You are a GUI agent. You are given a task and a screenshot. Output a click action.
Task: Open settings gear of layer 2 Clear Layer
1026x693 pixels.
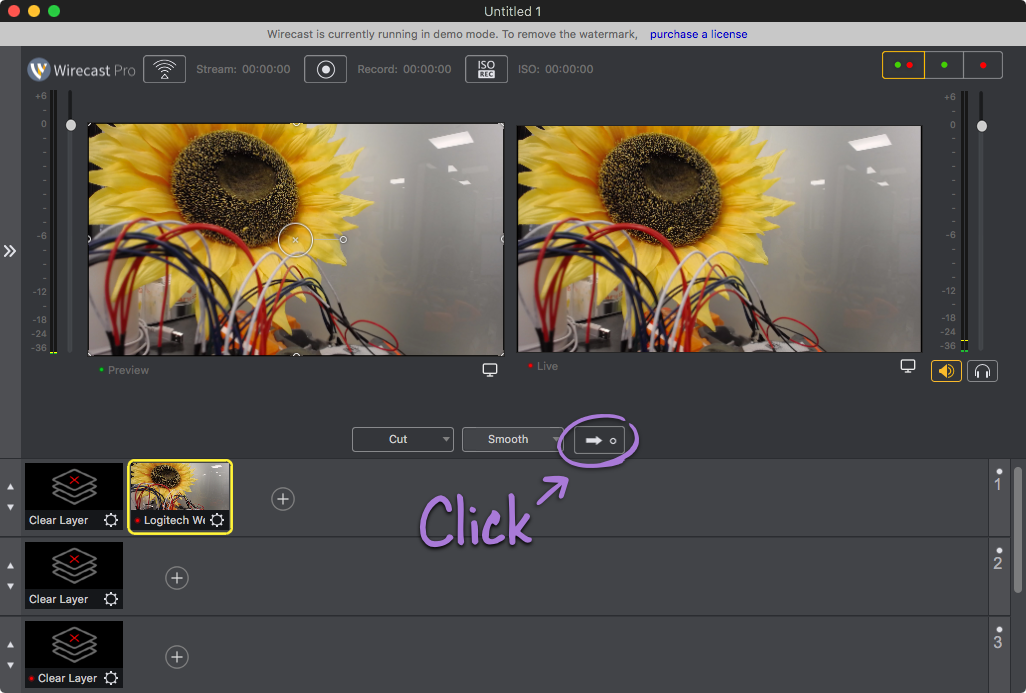111,599
